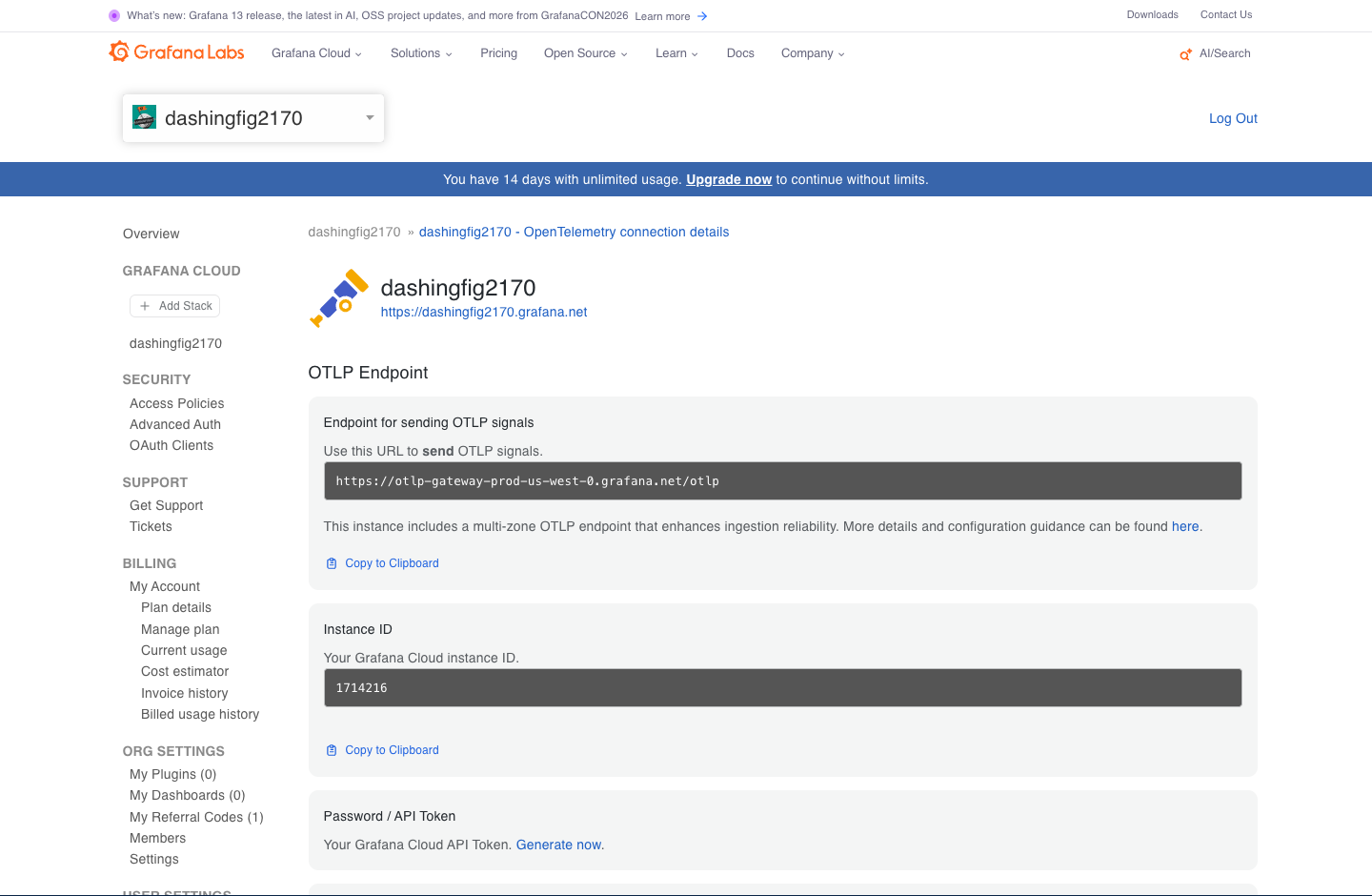Click the announcement arrow icon next to Learn more

(702, 16)
